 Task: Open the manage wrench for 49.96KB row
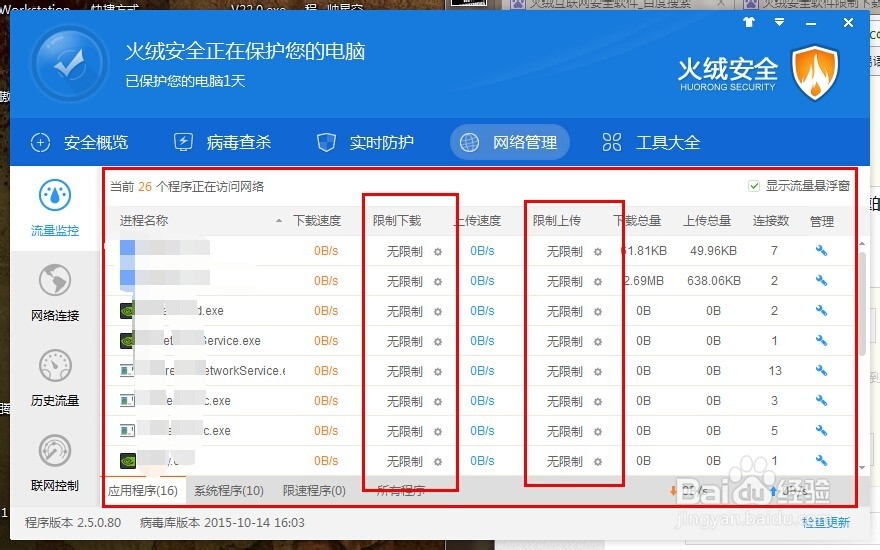pyautogui.click(x=821, y=251)
